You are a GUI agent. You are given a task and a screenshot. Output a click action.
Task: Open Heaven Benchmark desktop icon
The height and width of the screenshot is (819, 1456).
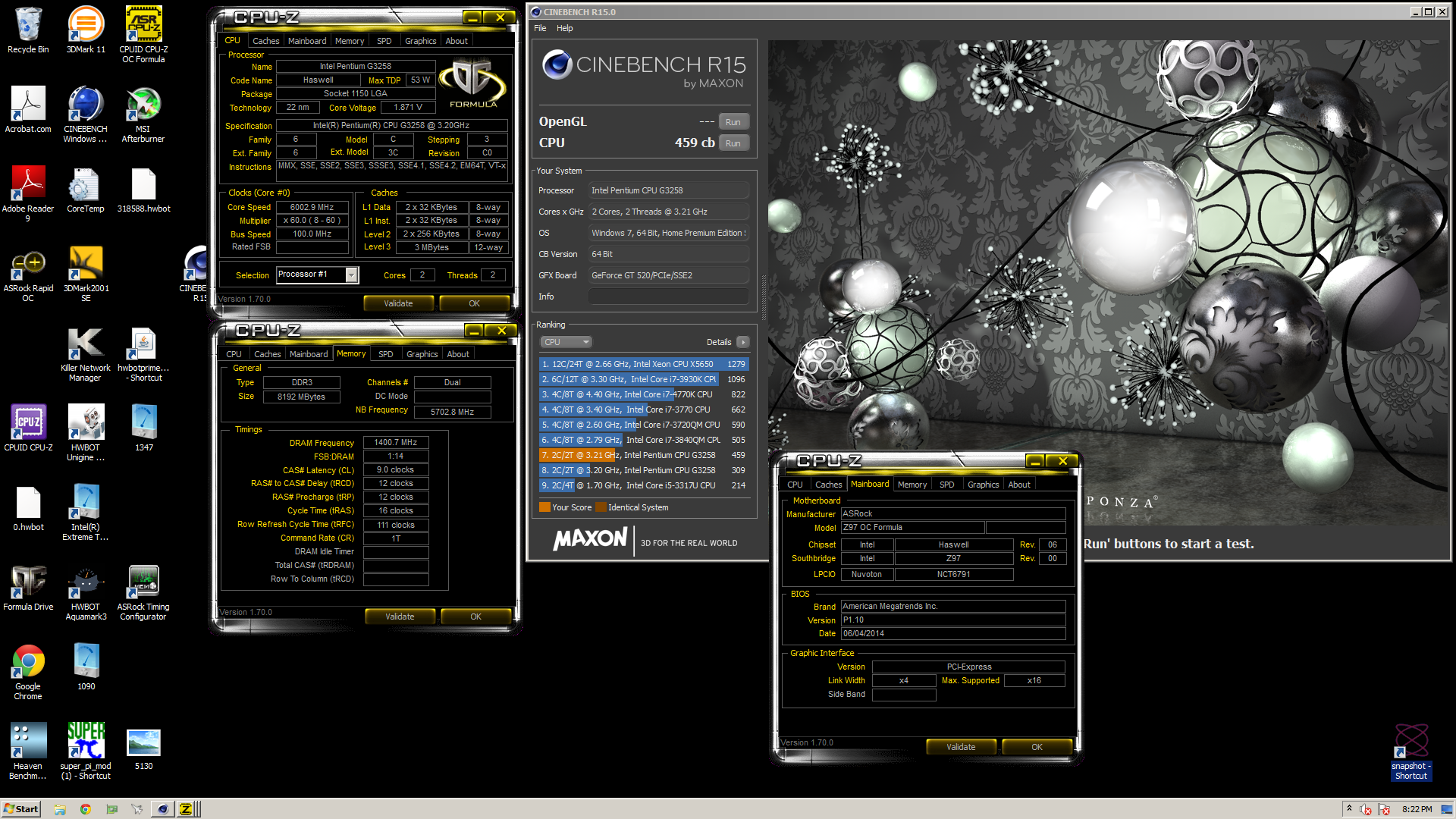(x=28, y=751)
